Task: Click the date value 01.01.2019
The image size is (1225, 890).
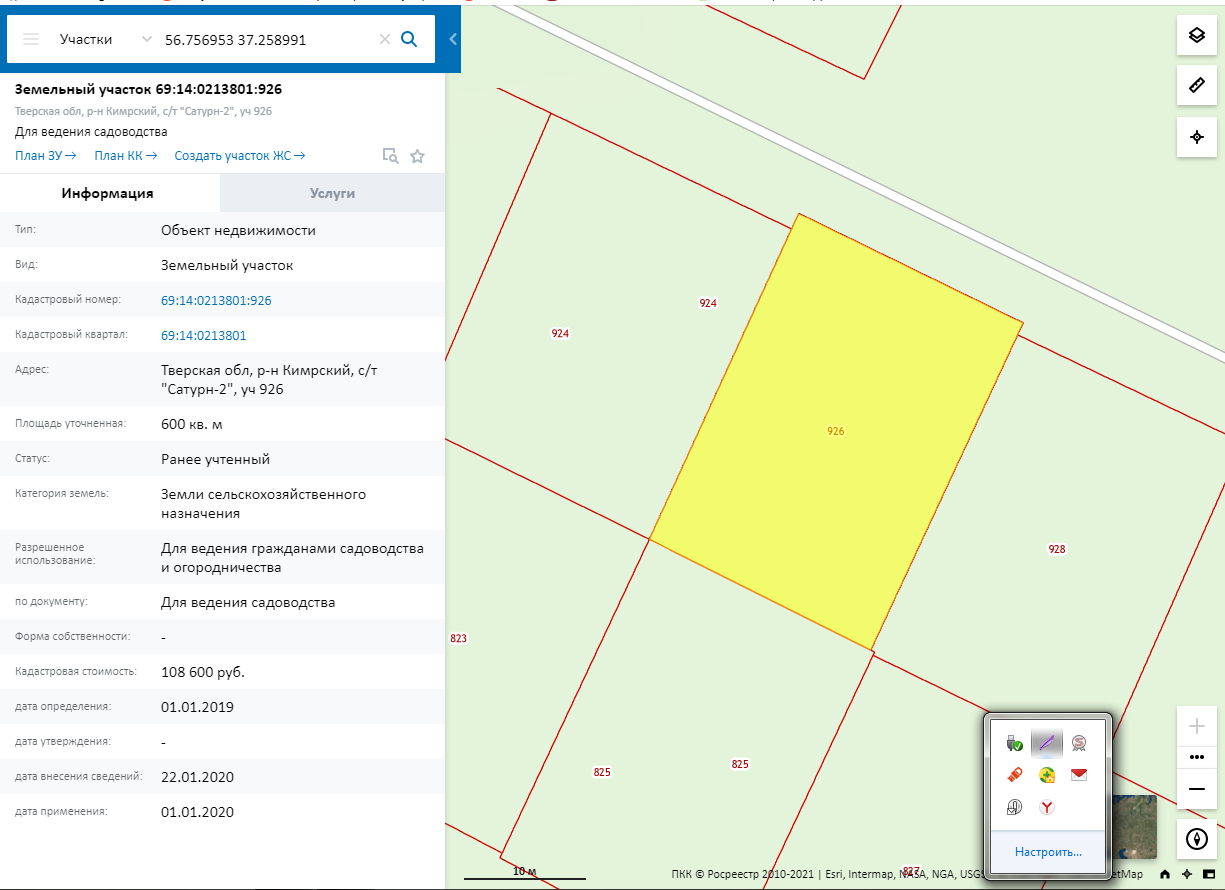Action: click(x=198, y=707)
